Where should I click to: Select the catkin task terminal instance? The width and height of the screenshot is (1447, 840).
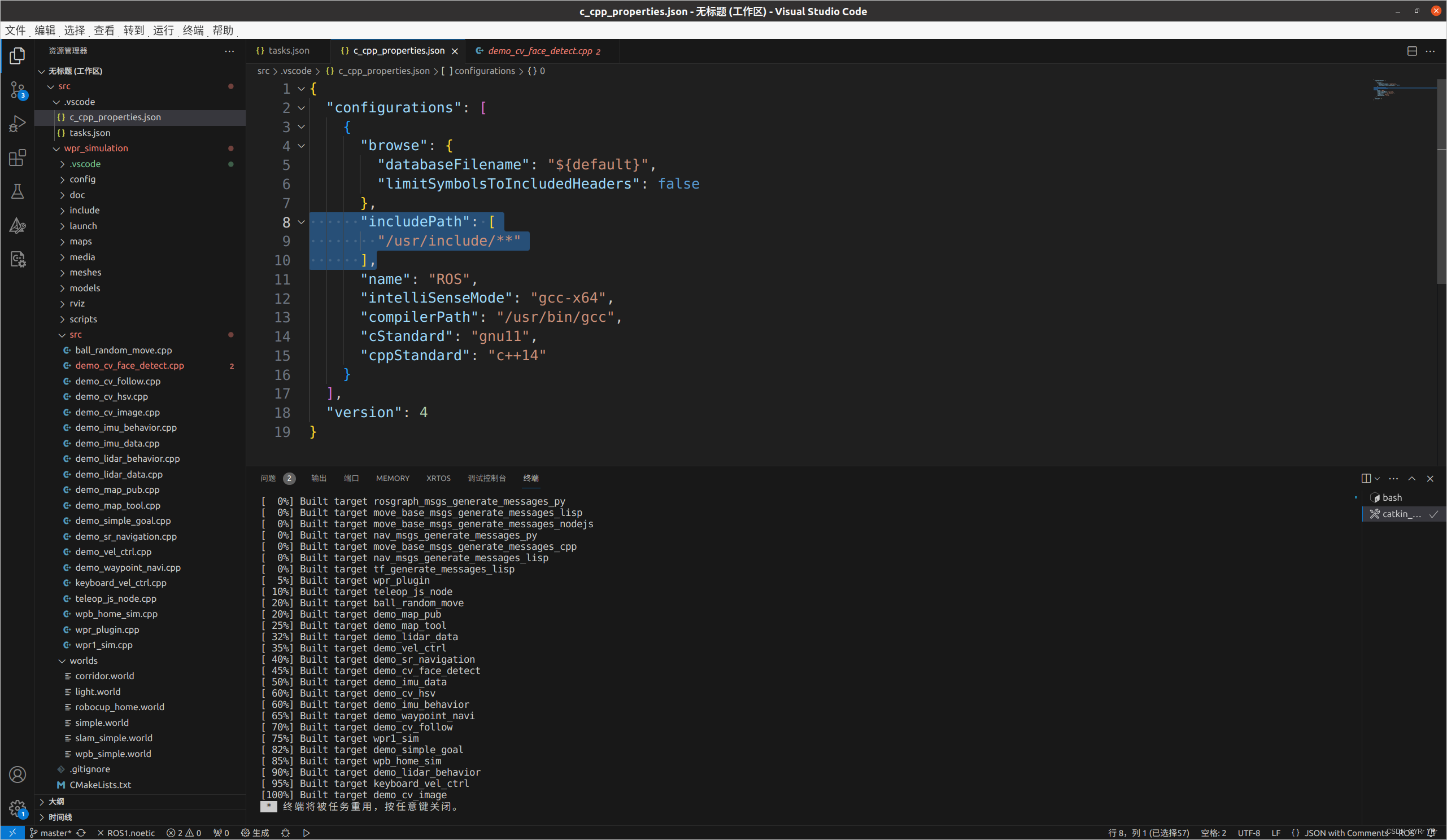pyautogui.click(x=1404, y=514)
